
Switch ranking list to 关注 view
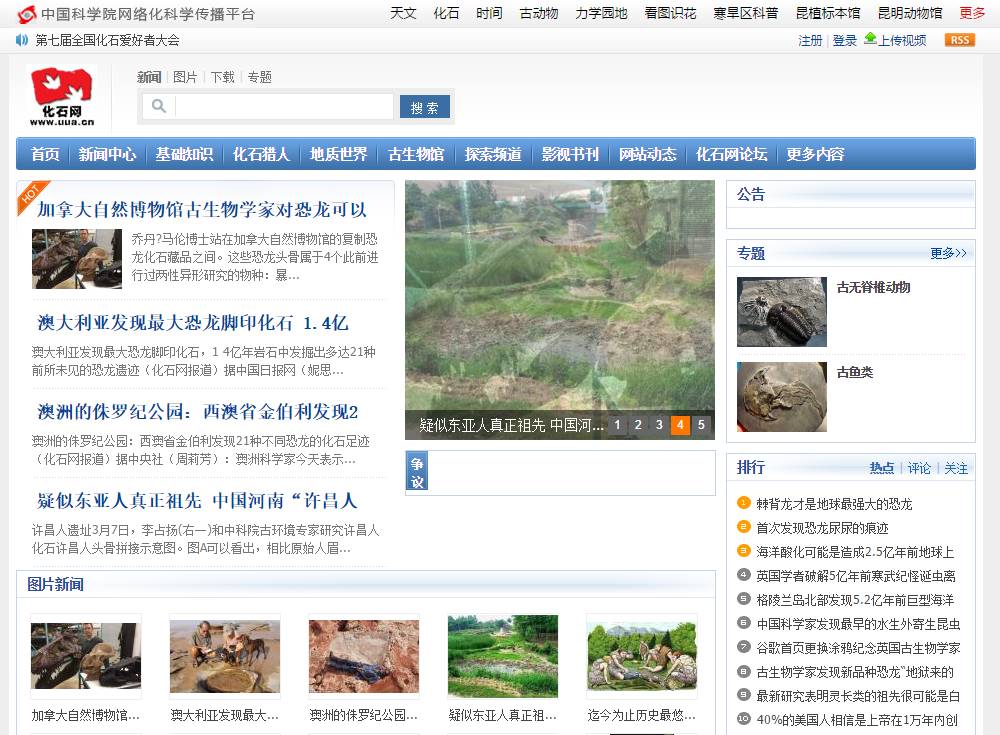[957, 468]
